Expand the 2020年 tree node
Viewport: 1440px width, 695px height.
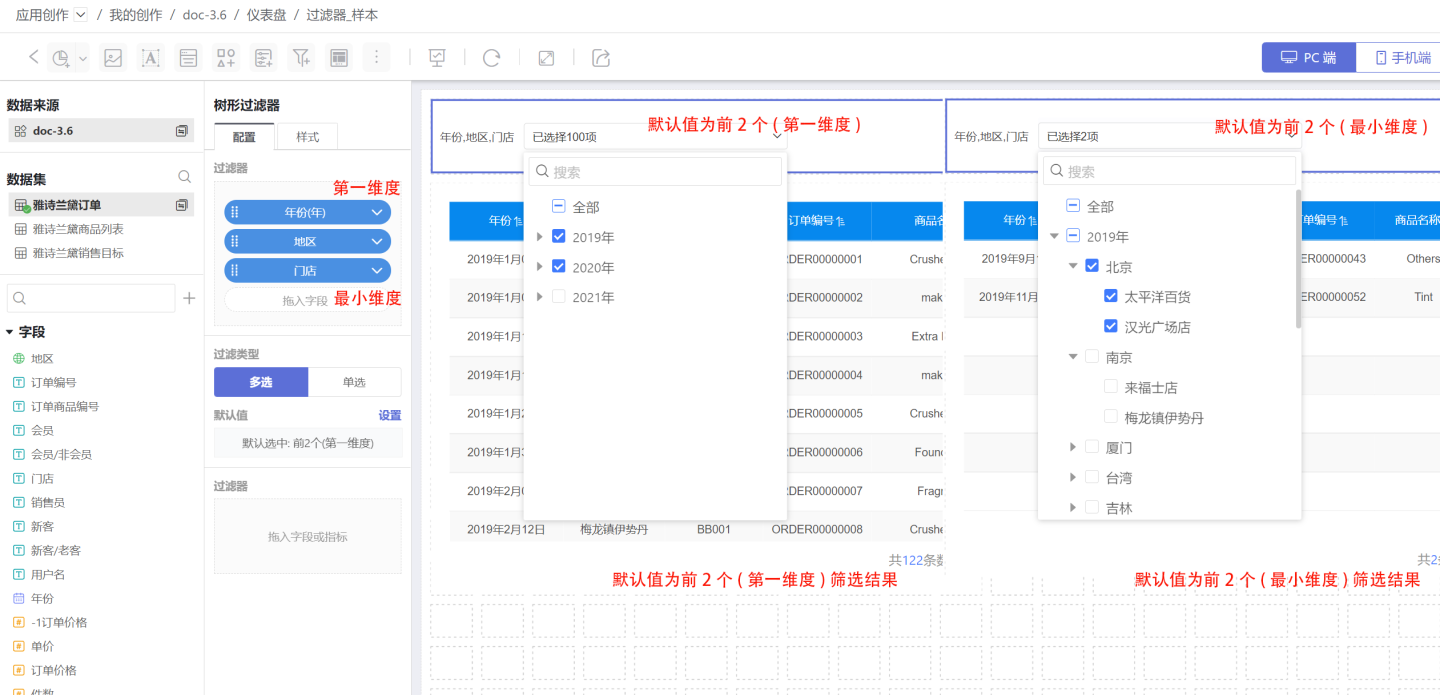click(540, 267)
